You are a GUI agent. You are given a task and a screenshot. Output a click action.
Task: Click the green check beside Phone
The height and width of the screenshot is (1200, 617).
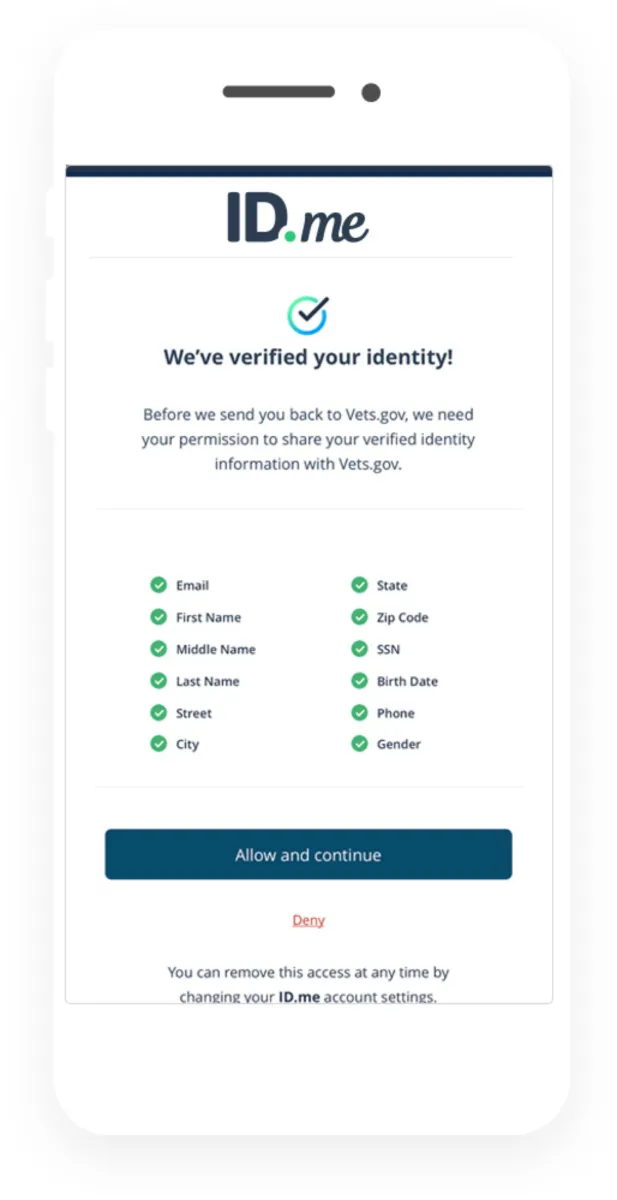pyautogui.click(x=359, y=713)
